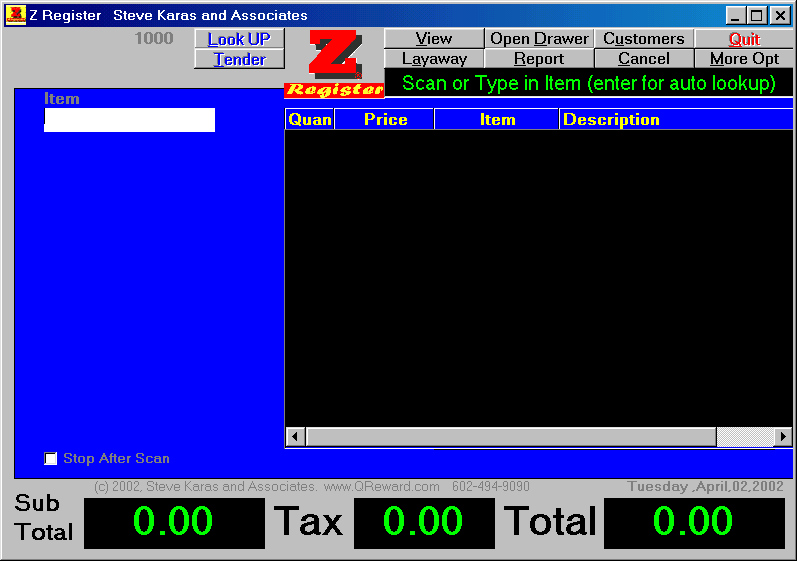Click the horizontal scrollbar thumb
Viewport: 797px width, 561px height.
click(511, 437)
